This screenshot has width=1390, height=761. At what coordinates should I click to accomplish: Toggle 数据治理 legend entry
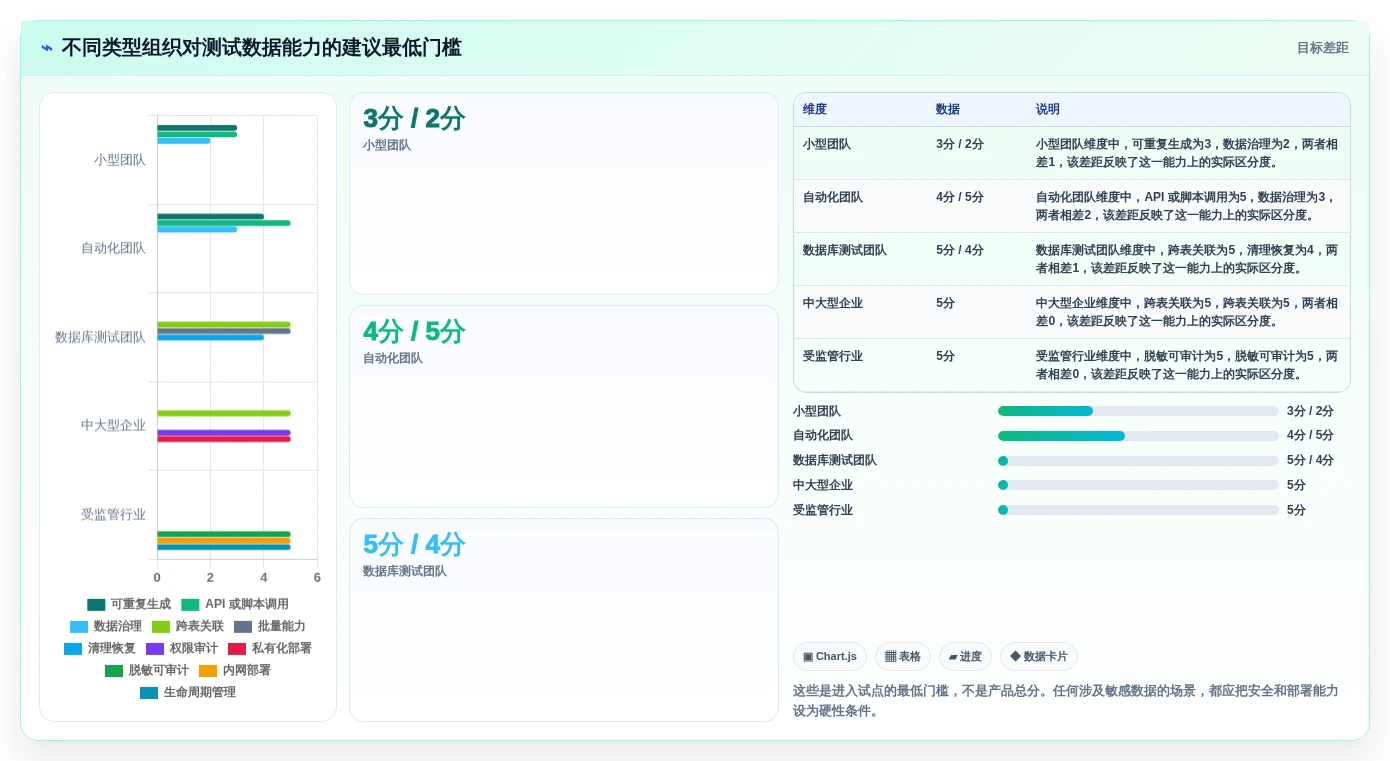pos(106,626)
